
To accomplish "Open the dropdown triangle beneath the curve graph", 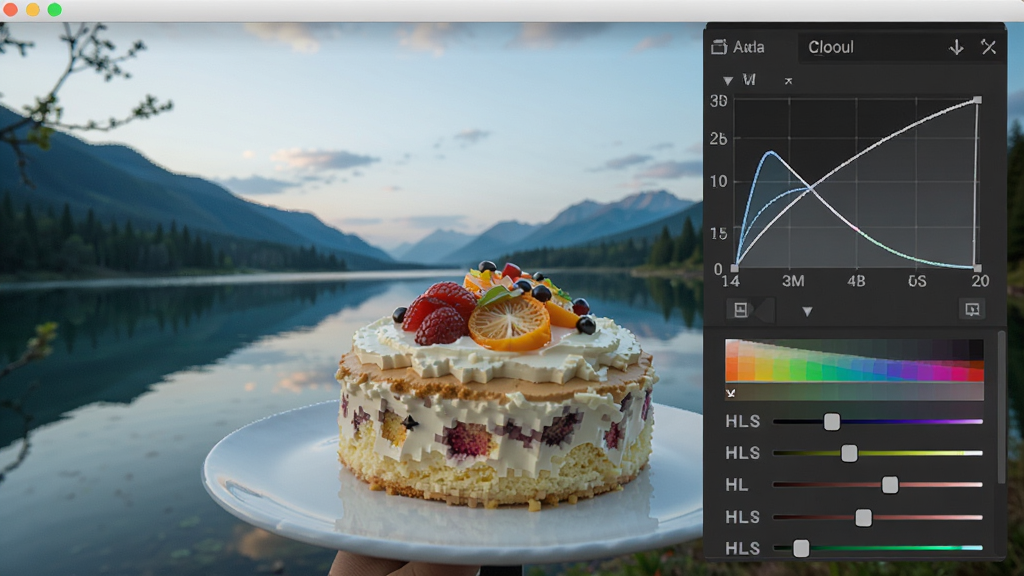I will pyautogui.click(x=807, y=312).
